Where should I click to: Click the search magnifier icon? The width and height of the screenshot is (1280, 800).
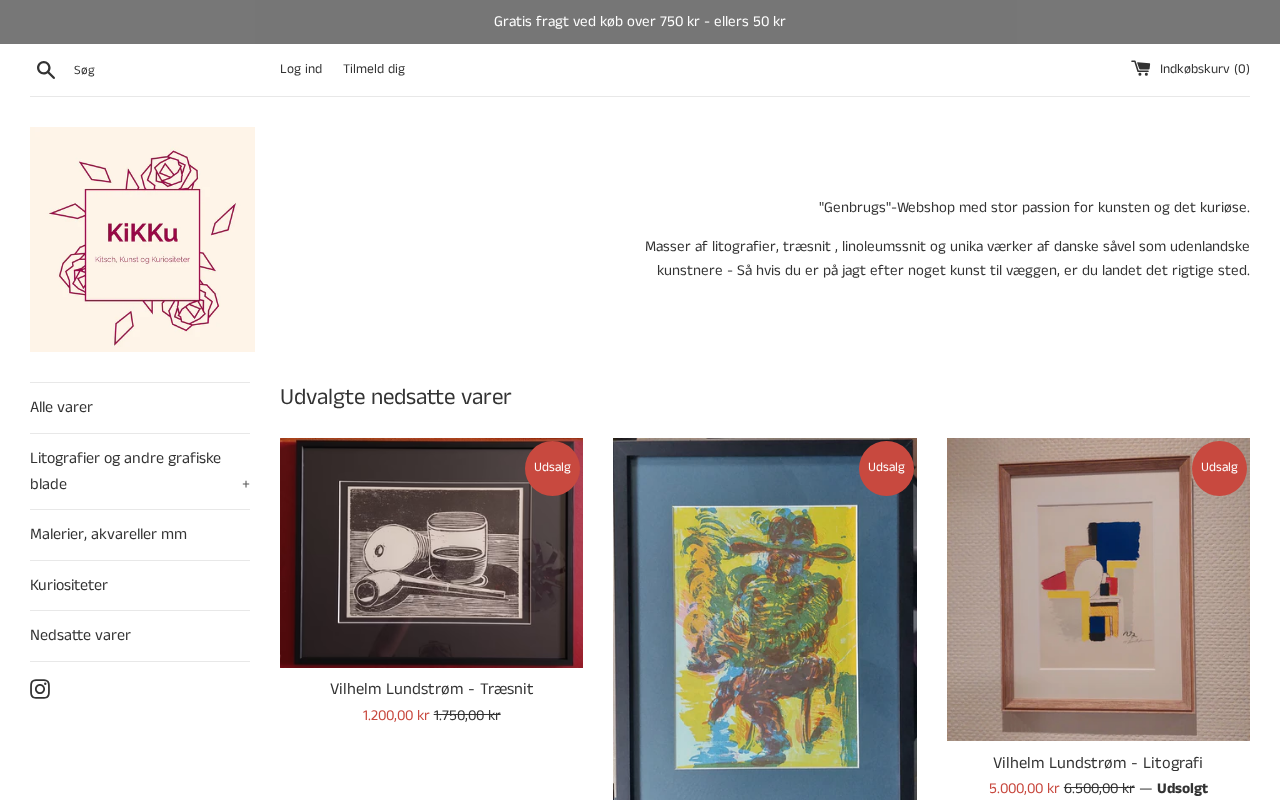click(x=46, y=70)
